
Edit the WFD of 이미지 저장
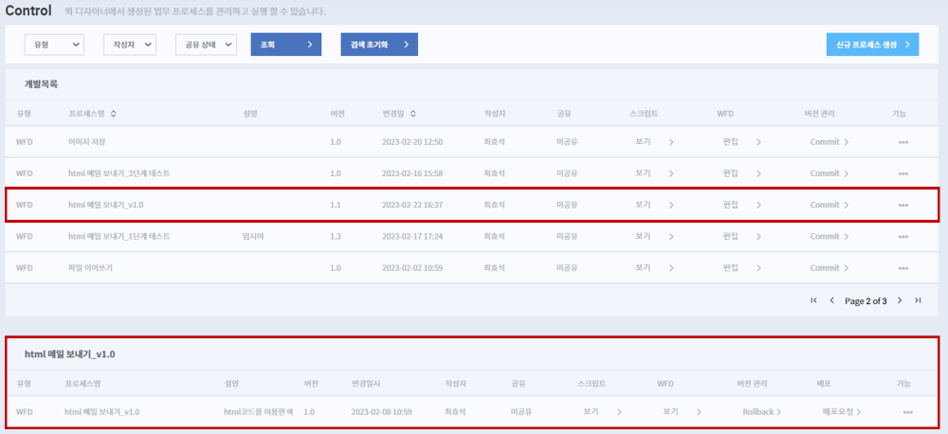[x=742, y=142]
